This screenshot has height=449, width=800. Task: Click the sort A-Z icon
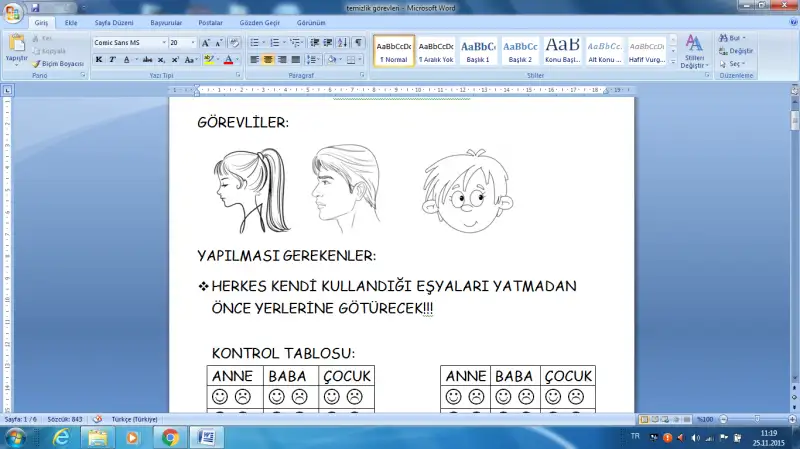342,43
